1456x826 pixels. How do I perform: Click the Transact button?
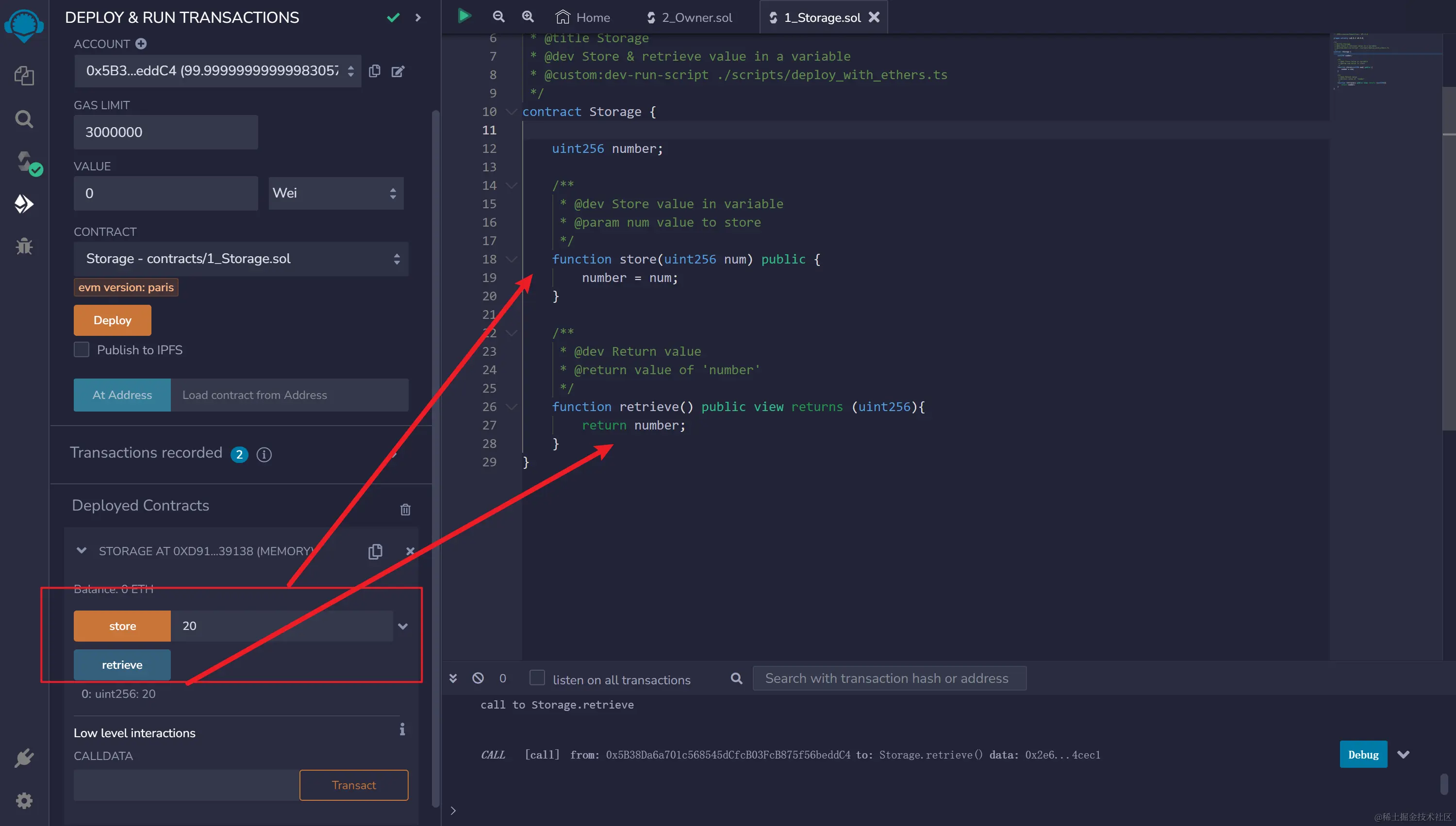354,785
